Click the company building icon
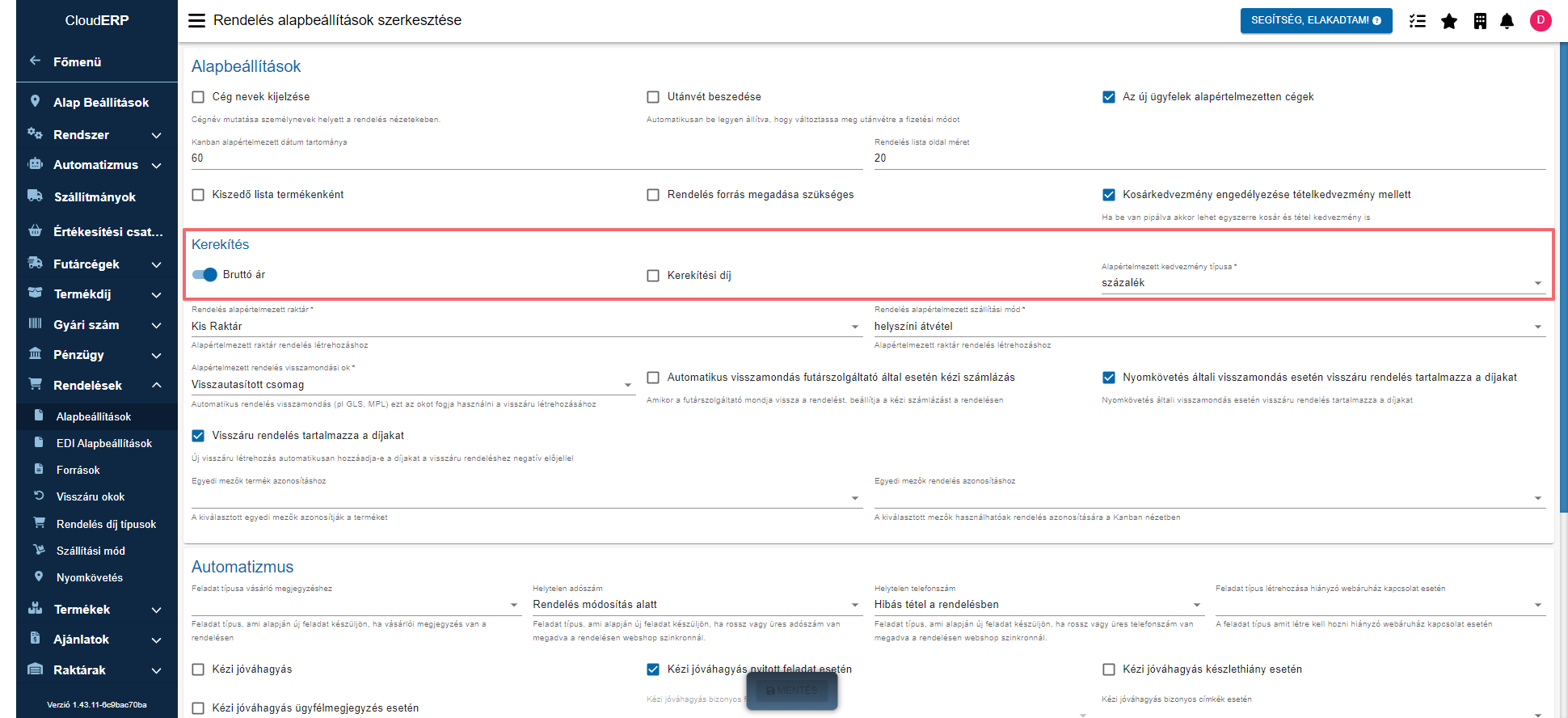Screen dimensions: 1568x718 tap(1480, 21)
